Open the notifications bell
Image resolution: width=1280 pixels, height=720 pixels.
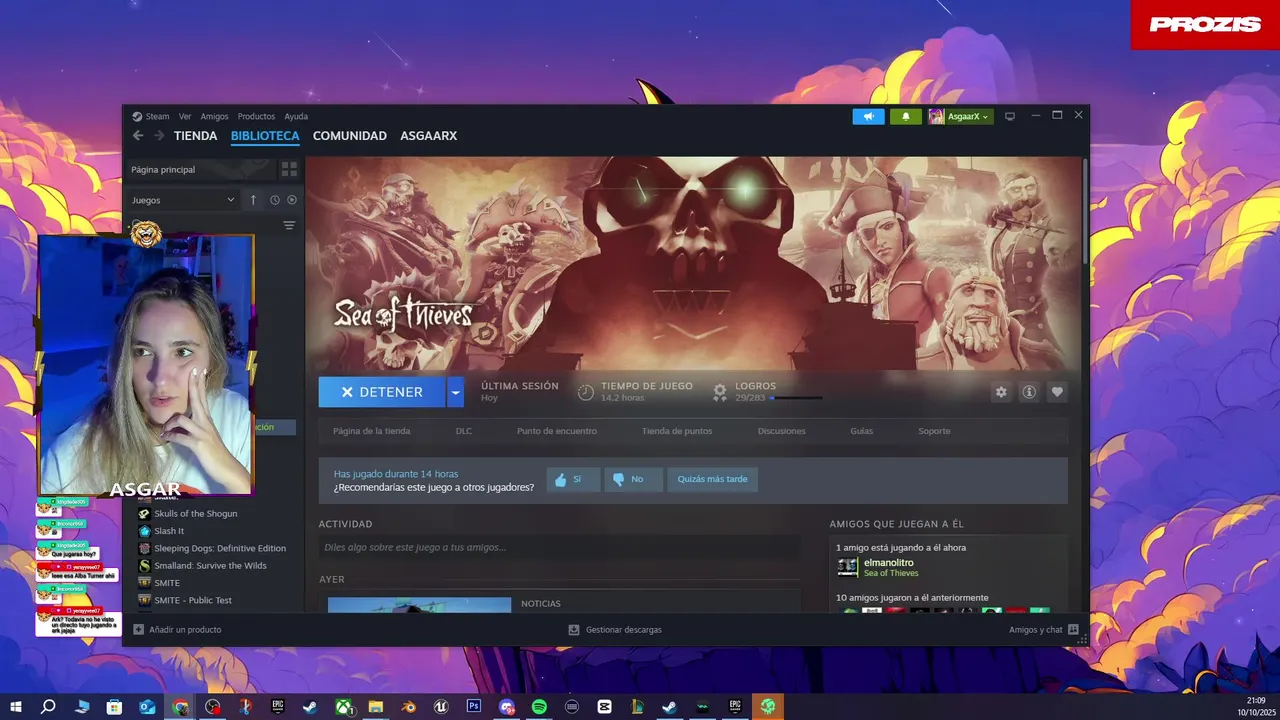[906, 117]
